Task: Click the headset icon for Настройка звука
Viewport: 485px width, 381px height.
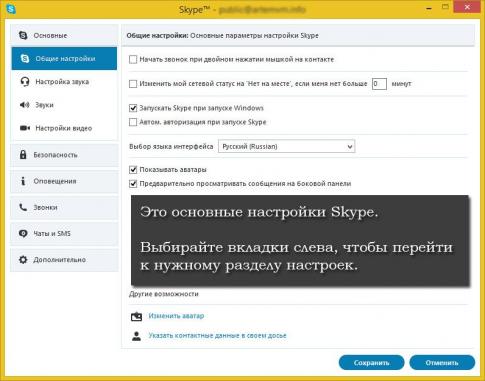Action: (25, 82)
